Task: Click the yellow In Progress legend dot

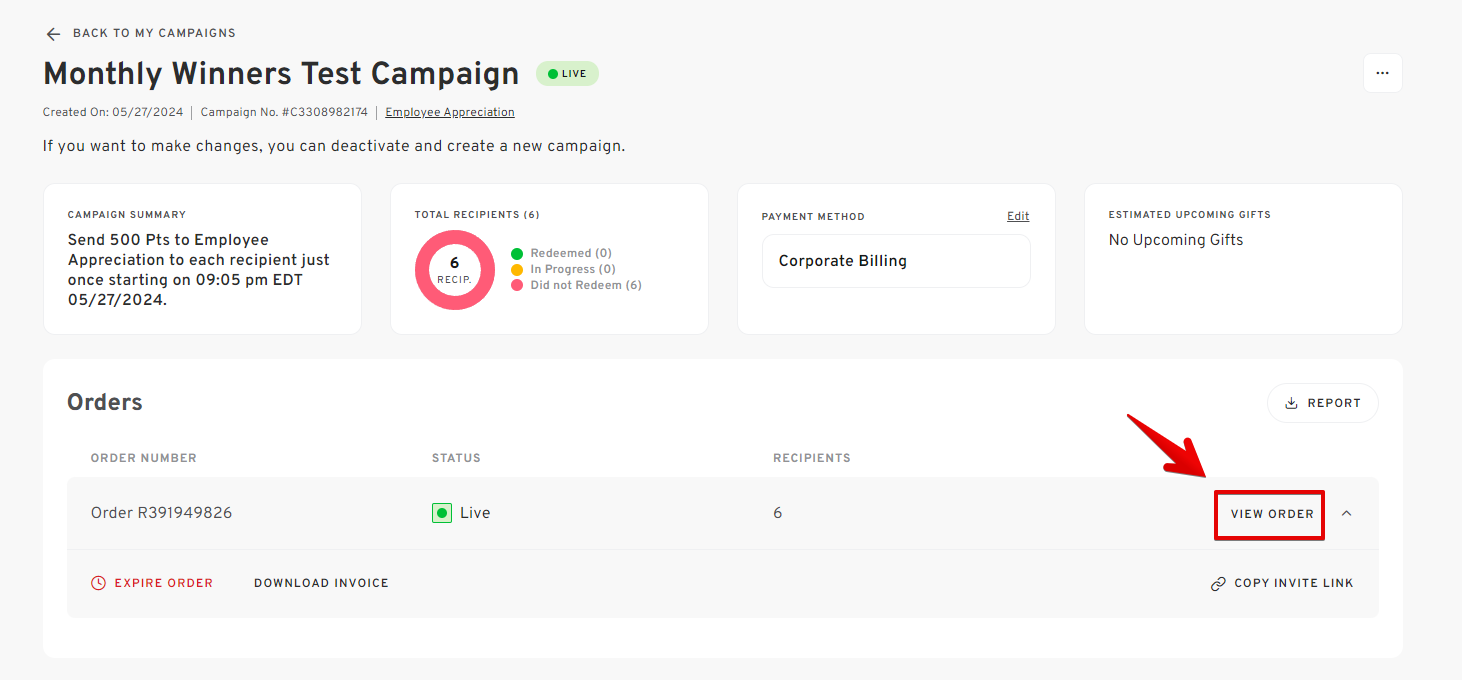Action: click(517, 270)
